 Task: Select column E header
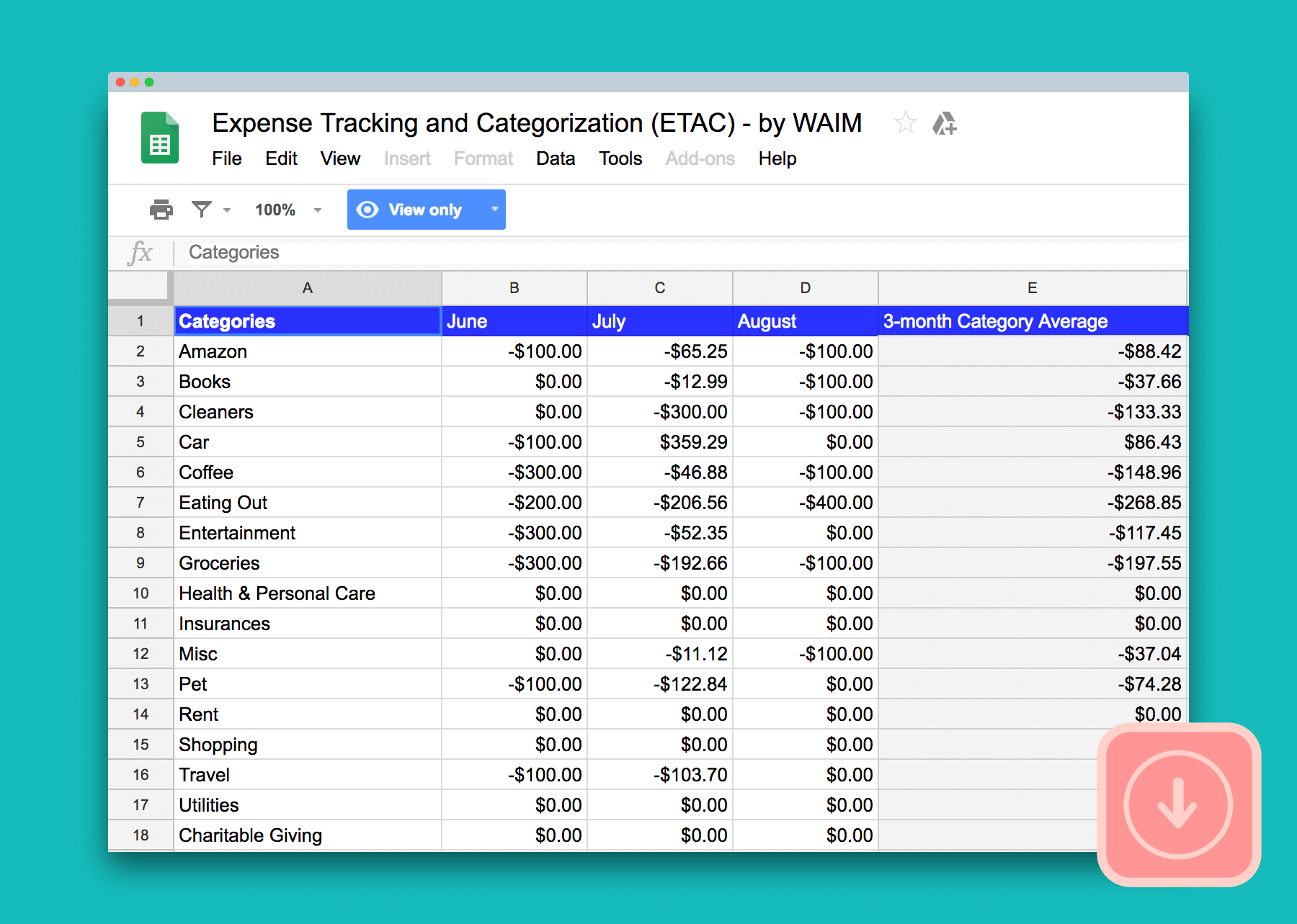point(1032,287)
